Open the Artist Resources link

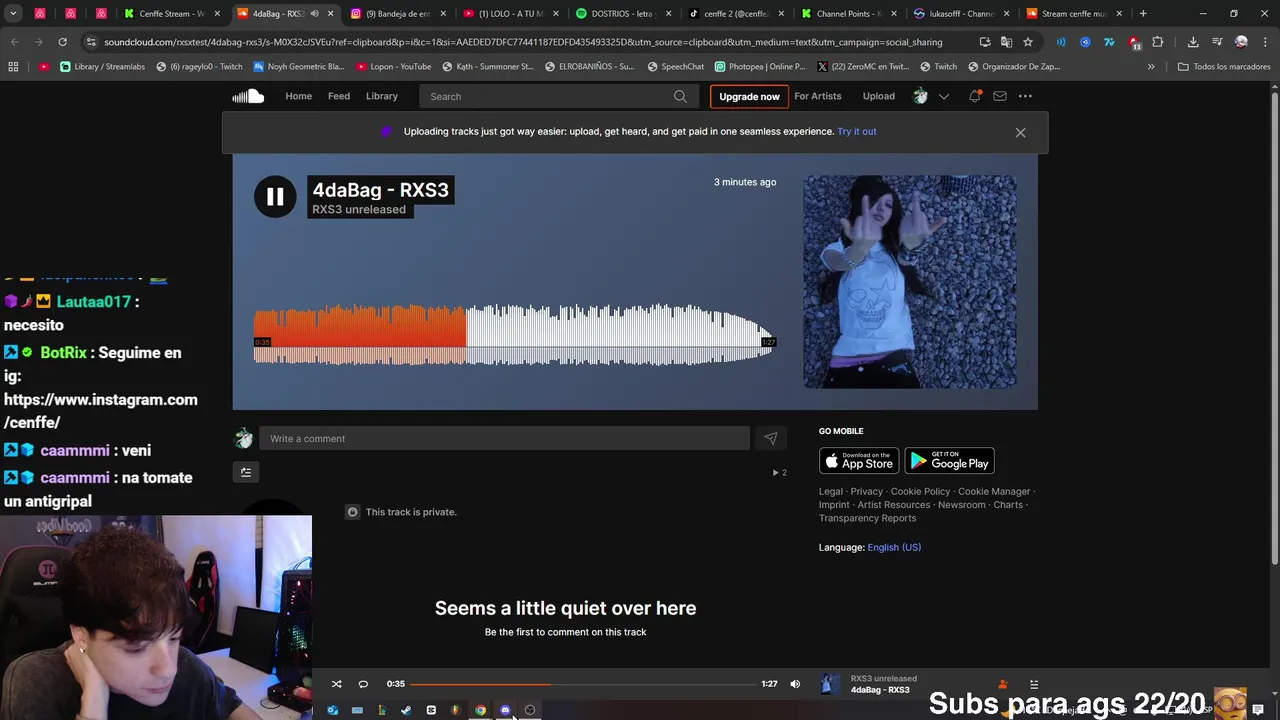click(x=894, y=504)
